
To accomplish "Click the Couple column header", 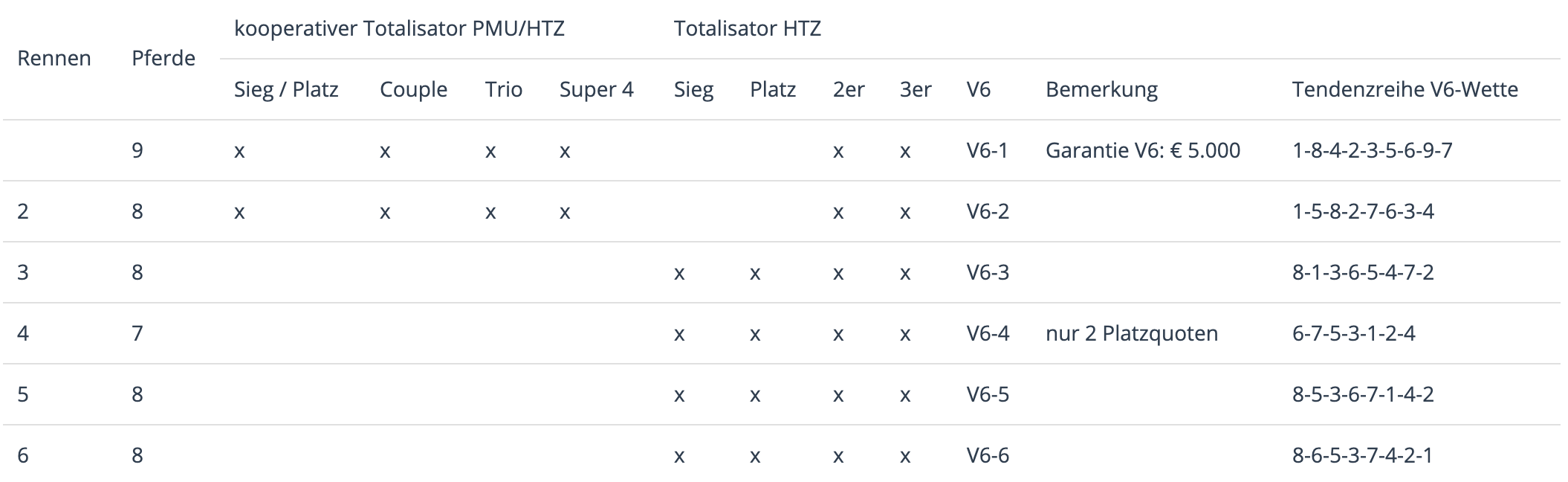I will coord(413,89).
